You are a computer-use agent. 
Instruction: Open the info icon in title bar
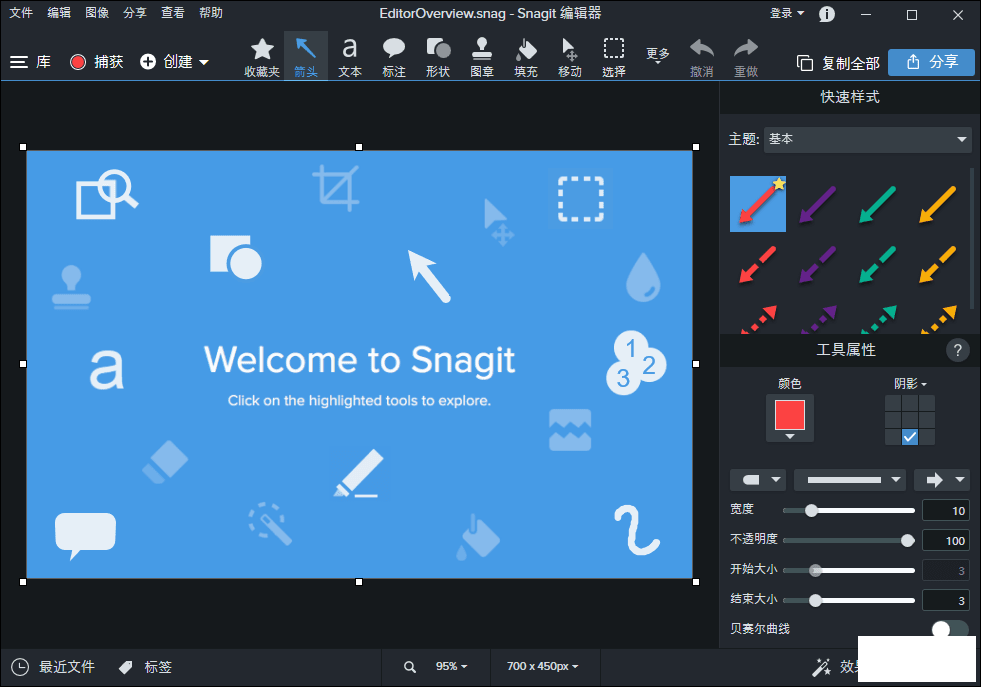click(826, 14)
